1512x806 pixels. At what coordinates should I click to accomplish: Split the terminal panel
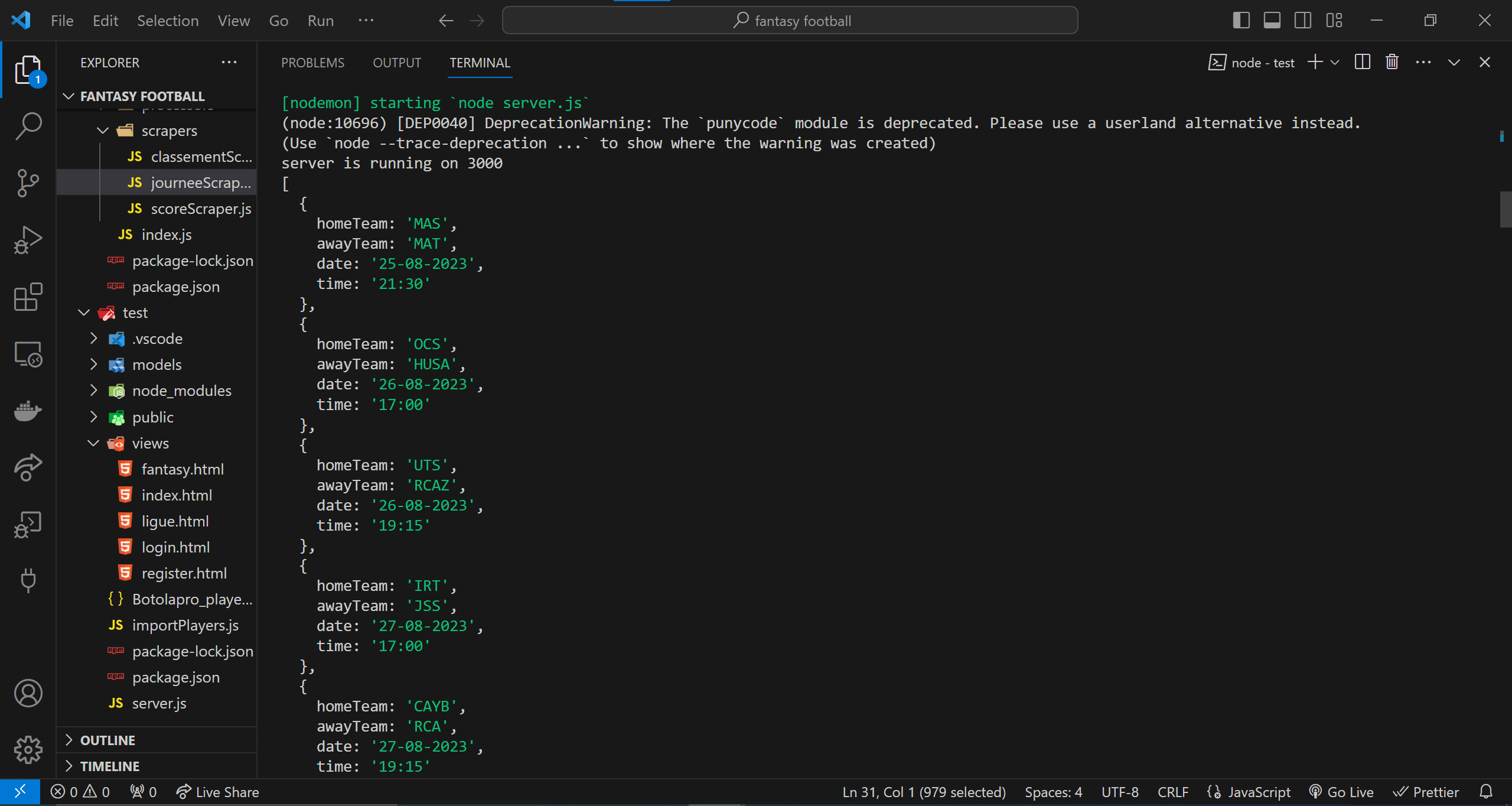1363,62
